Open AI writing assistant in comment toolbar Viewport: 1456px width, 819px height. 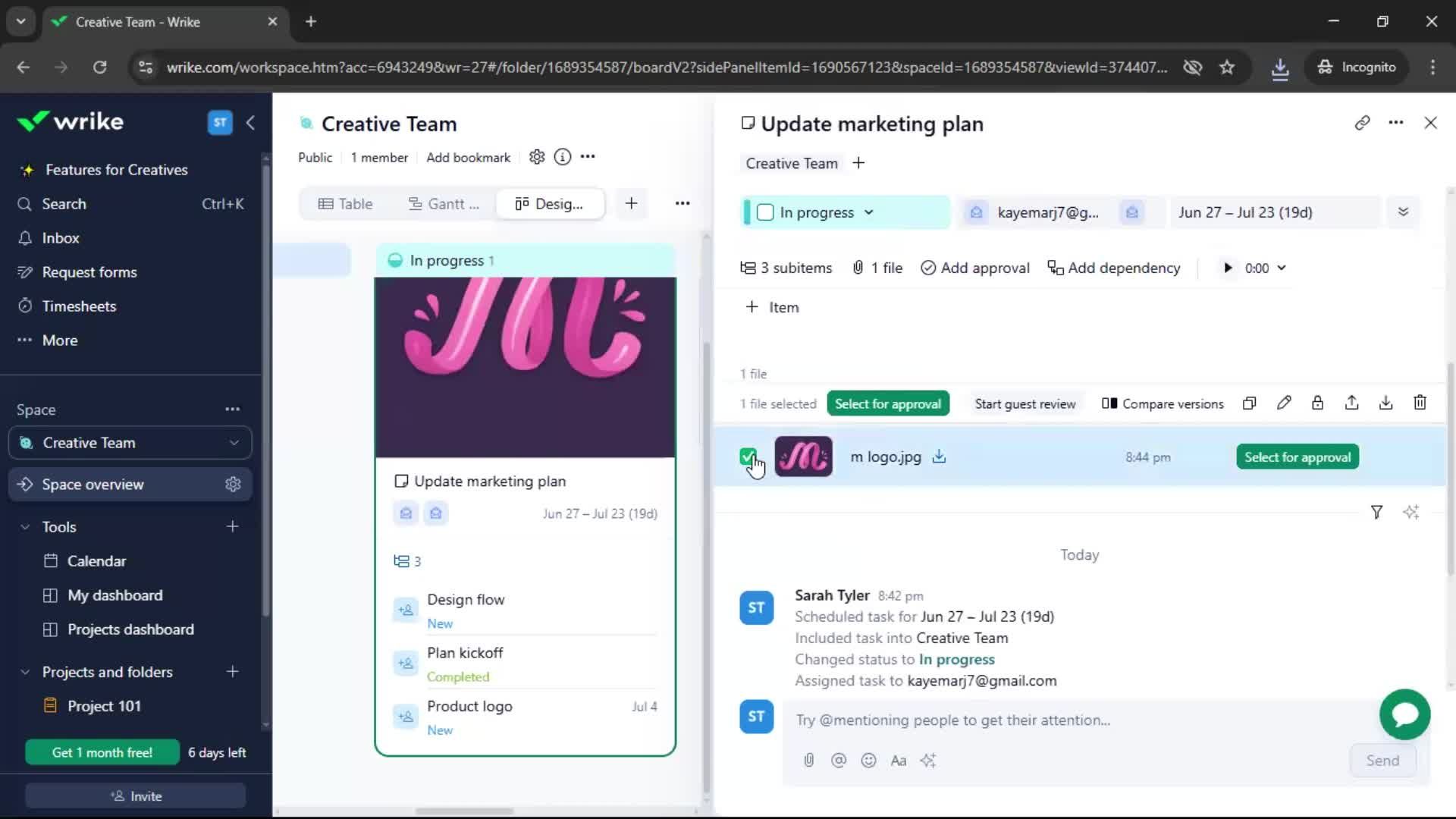tap(928, 761)
